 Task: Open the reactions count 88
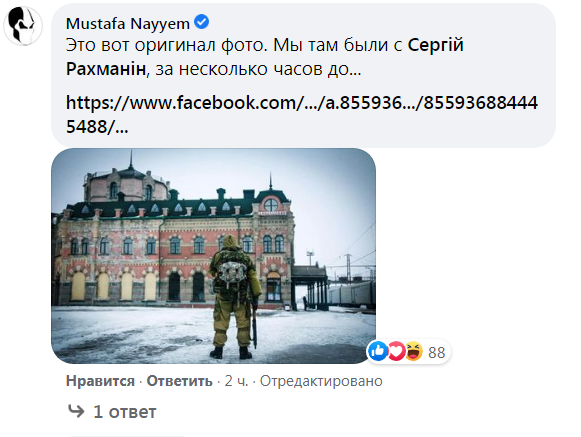436,352
